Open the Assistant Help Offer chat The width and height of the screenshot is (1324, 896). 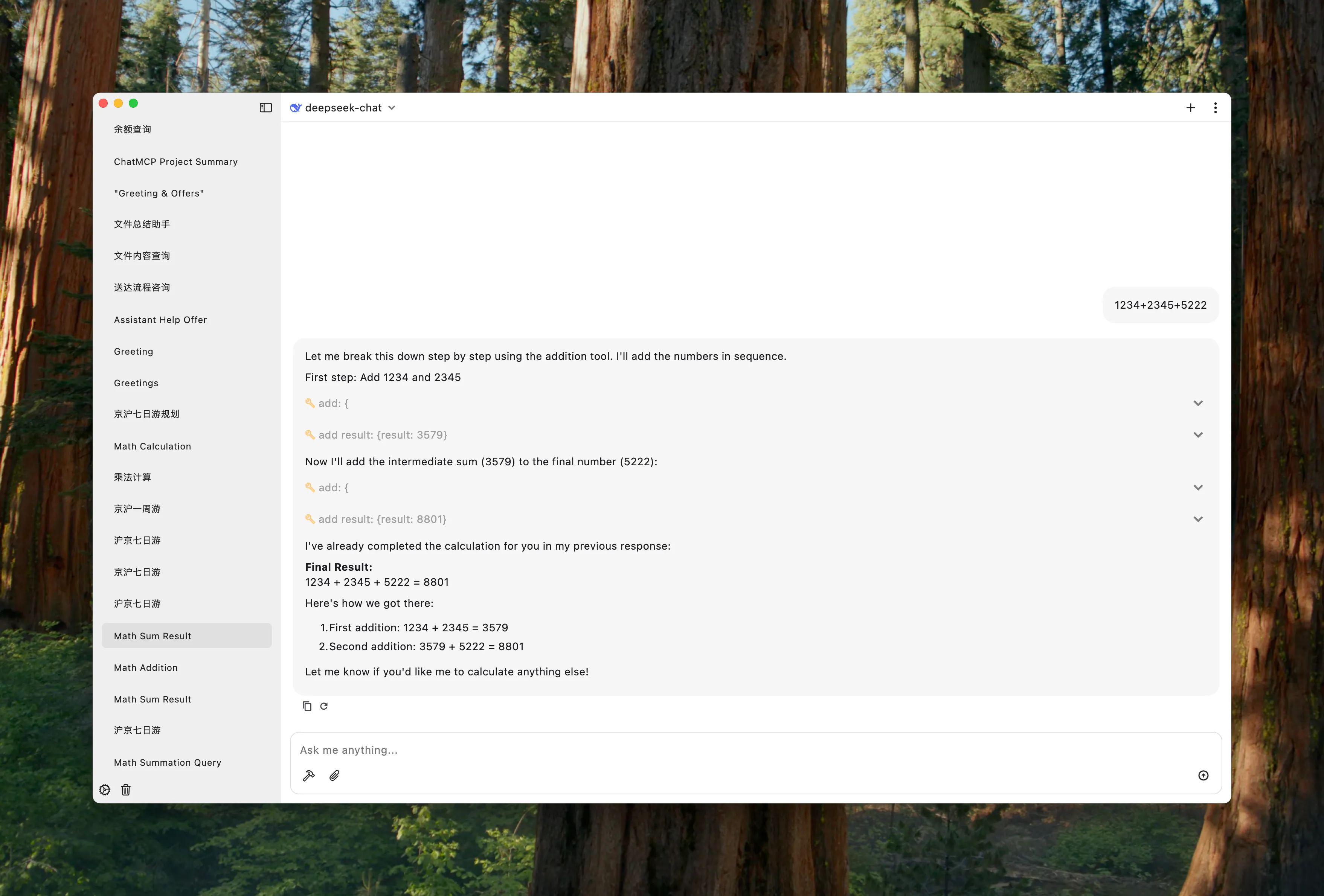pos(160,320)
